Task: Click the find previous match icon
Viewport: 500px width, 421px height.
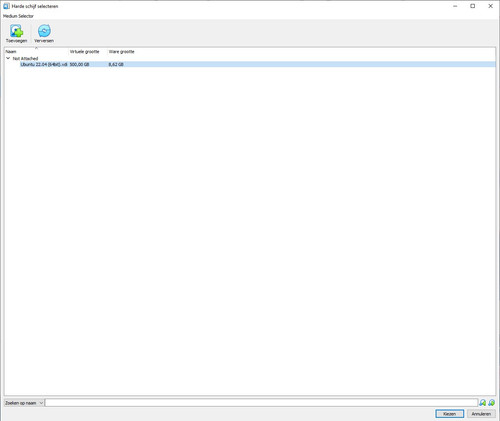Action: point(483,403)
